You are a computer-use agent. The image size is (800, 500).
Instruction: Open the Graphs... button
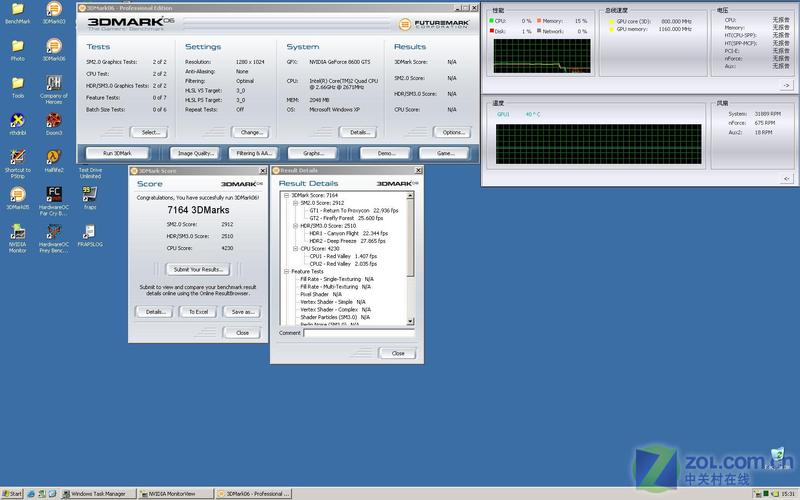click(313, 153)
